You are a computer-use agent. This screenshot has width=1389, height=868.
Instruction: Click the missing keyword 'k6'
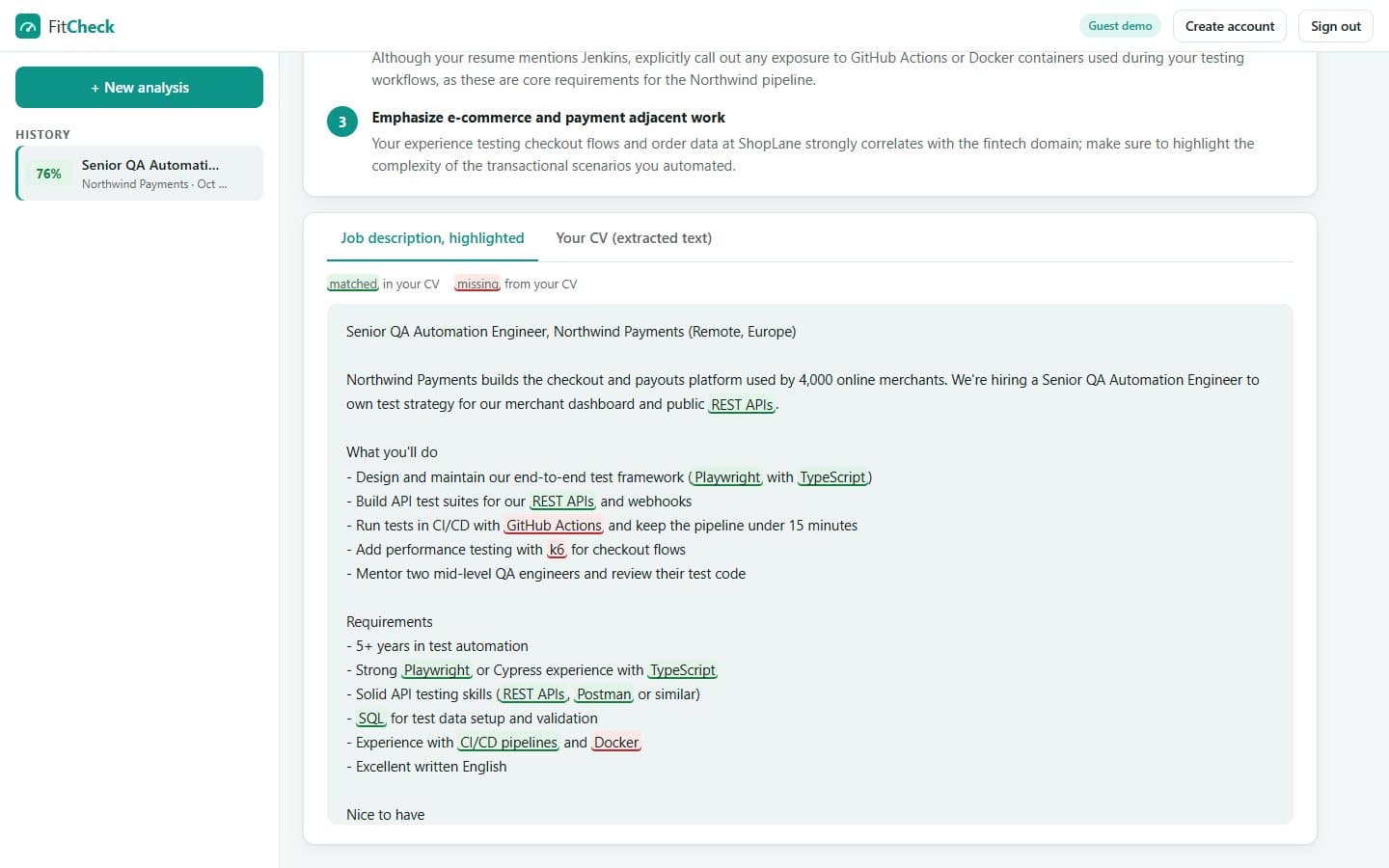[x=557, y=550]
